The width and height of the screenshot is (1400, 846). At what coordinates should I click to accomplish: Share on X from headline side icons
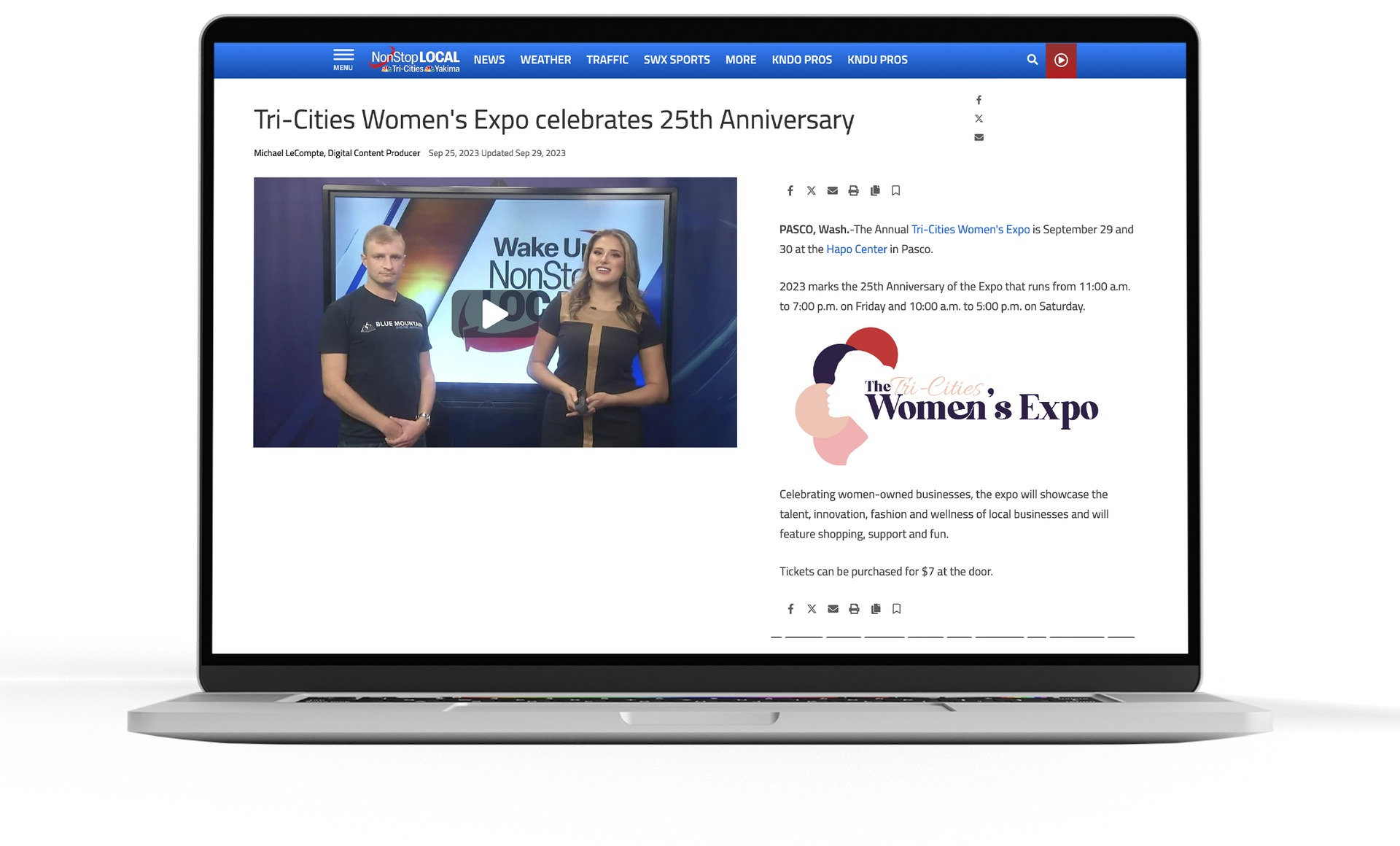coord(979,118)
